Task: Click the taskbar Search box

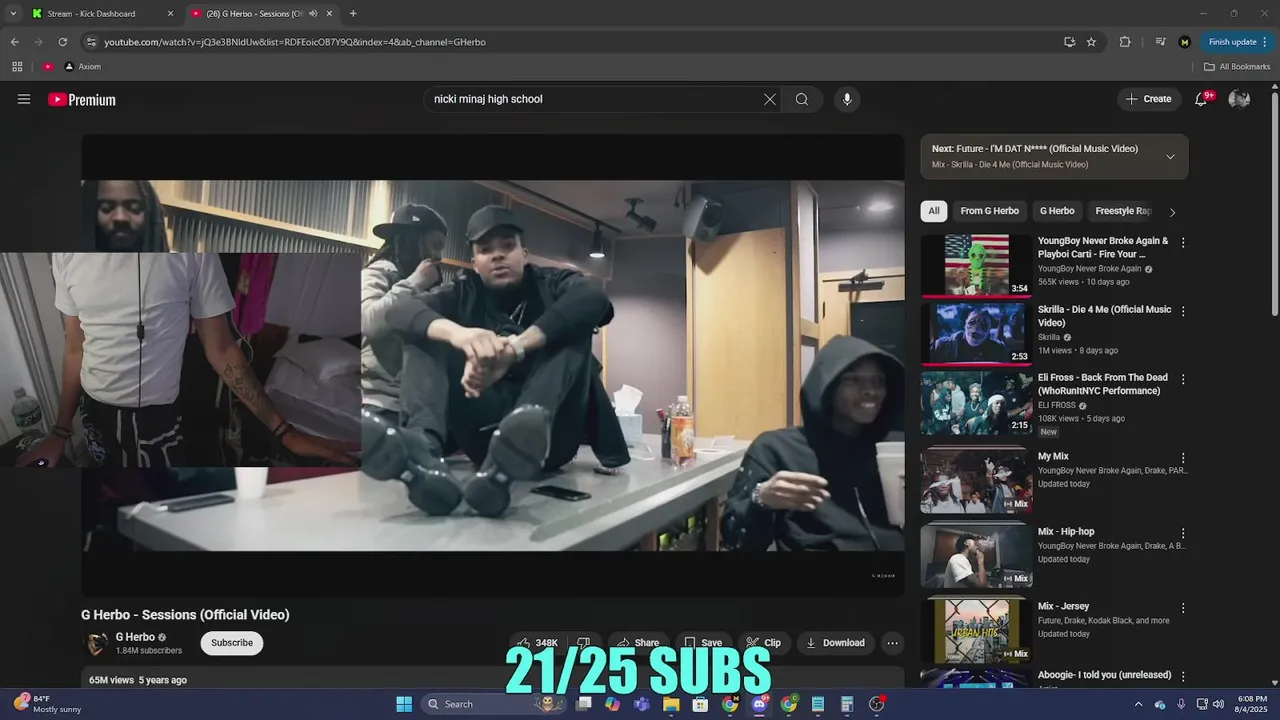Action: (492, 704)
